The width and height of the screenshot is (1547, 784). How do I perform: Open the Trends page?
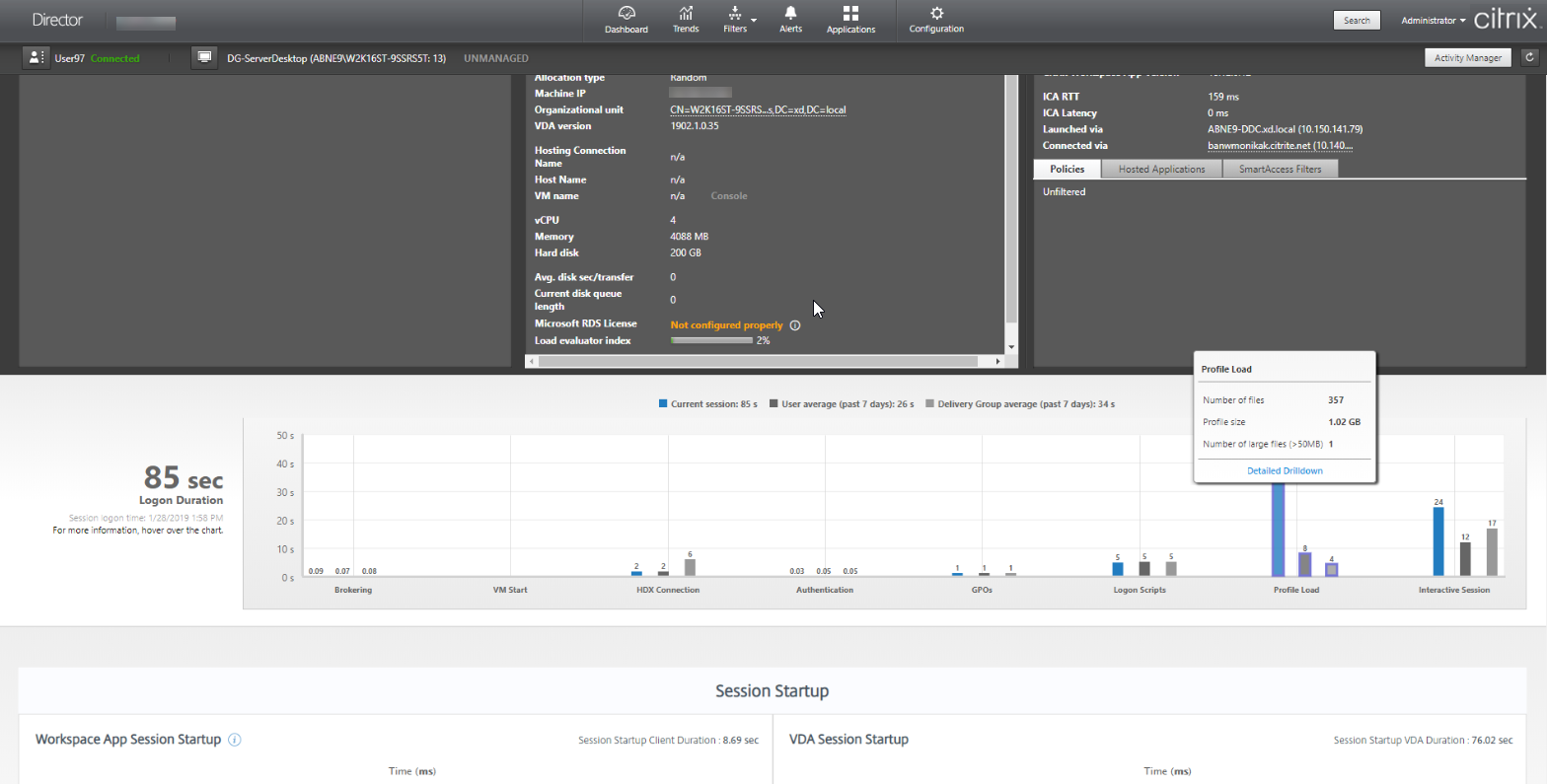(686, 19)
